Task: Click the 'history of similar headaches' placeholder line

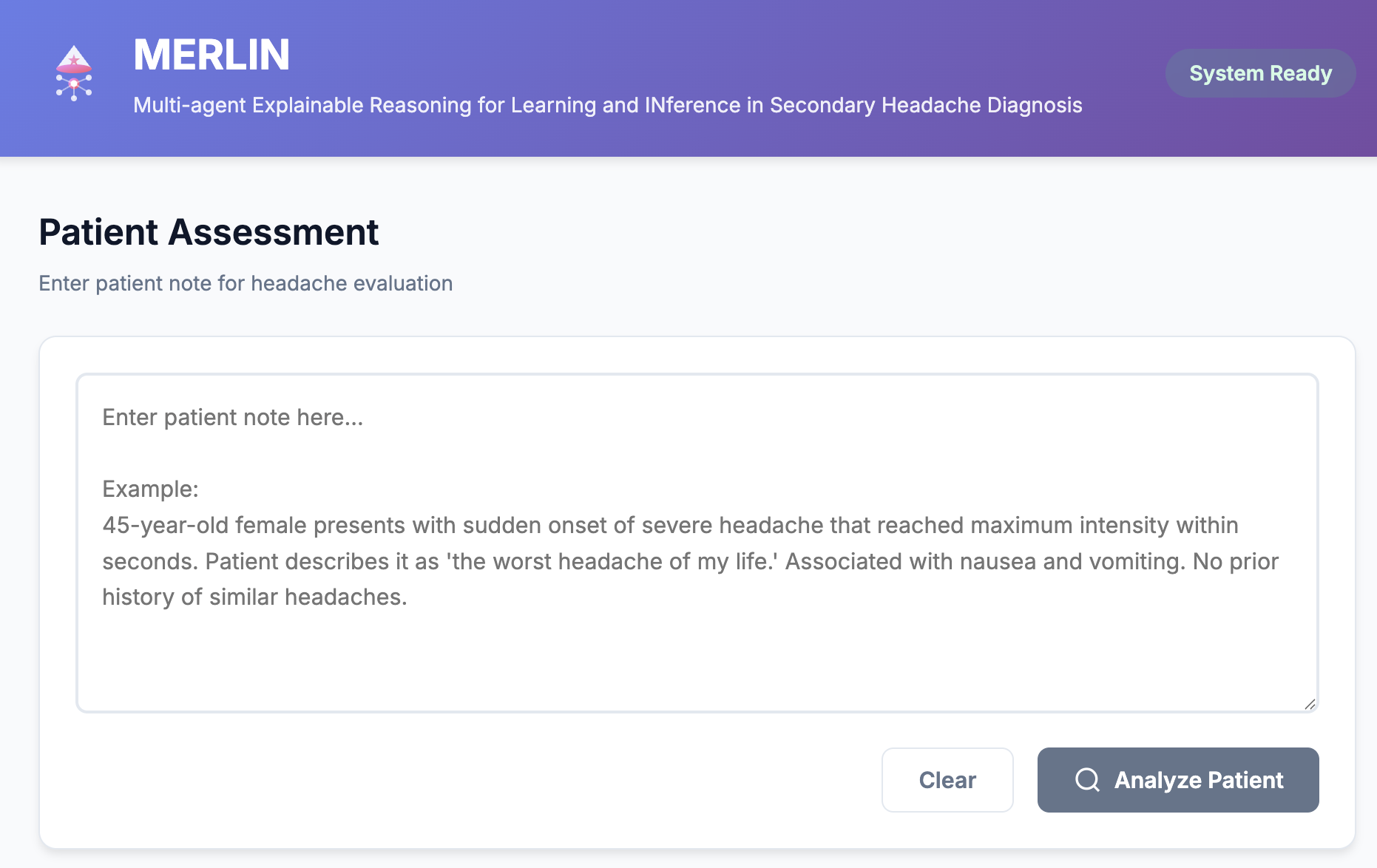Action: coord(254,597)
